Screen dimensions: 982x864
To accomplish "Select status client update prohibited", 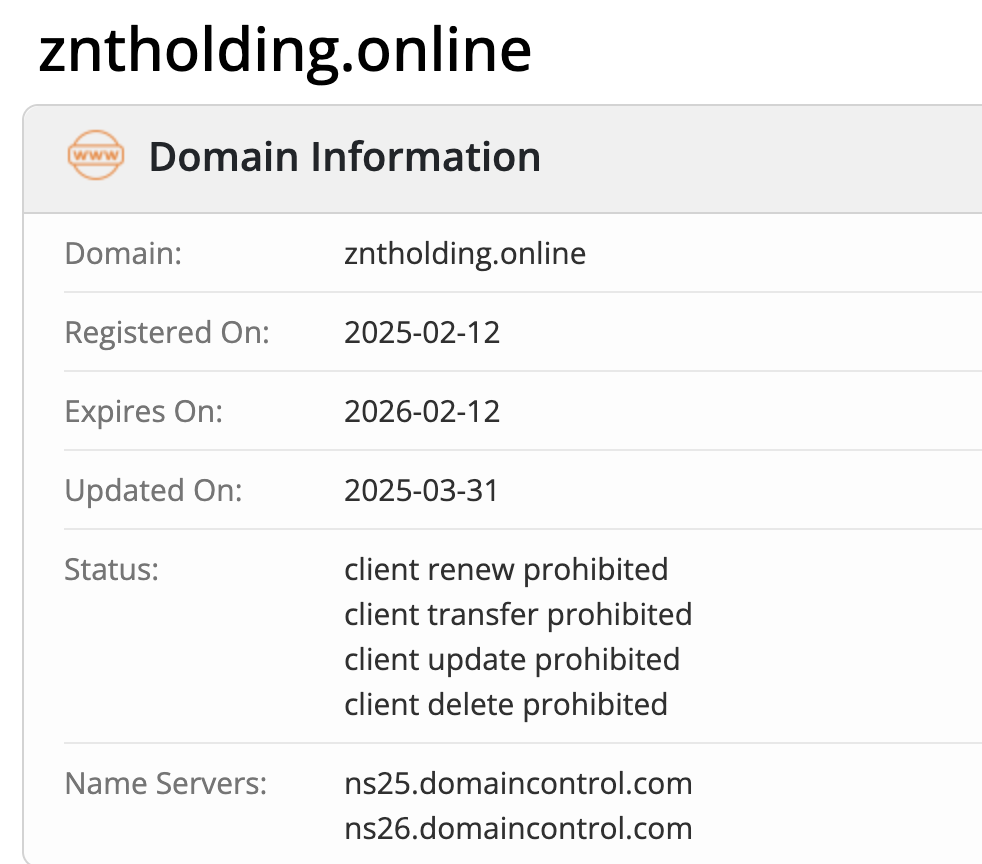I will click(512, 660).
